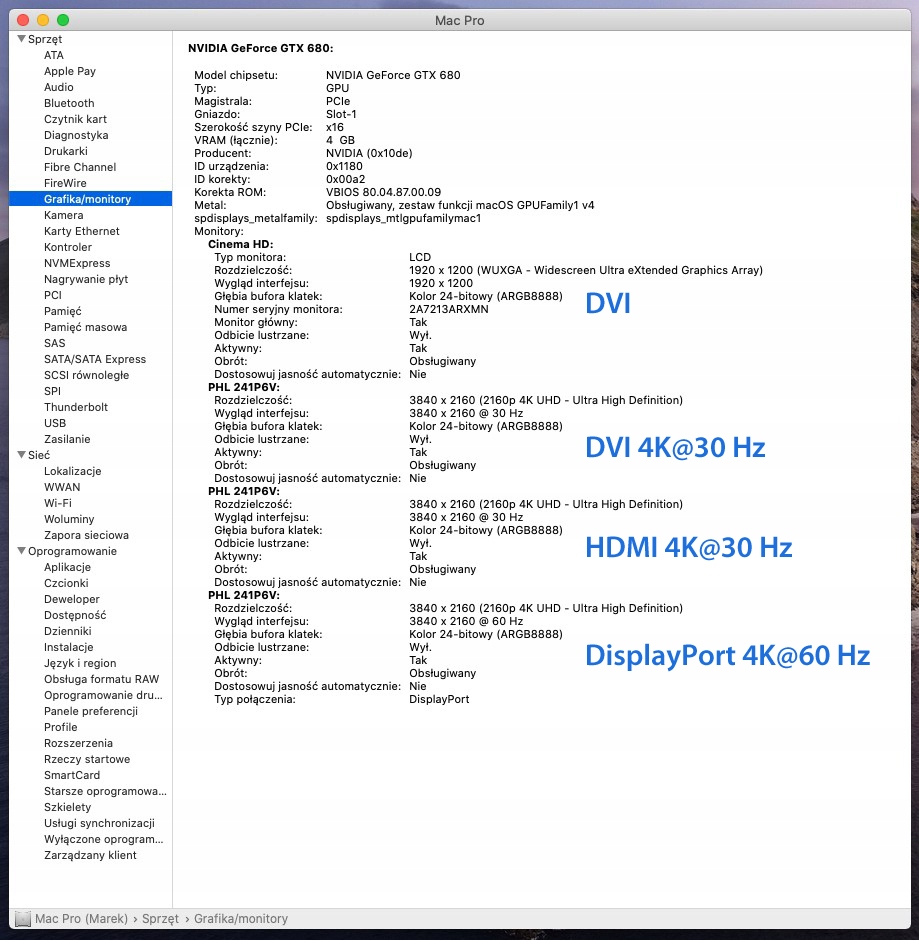Select WWAN network entry

click(62, 487)
